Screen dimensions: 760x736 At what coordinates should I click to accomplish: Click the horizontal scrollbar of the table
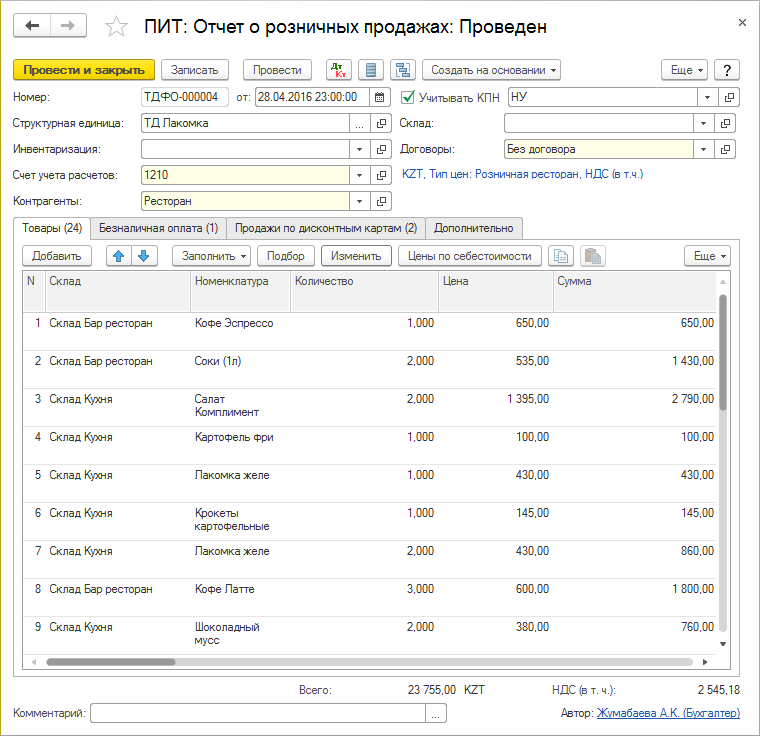pos(370,662)
